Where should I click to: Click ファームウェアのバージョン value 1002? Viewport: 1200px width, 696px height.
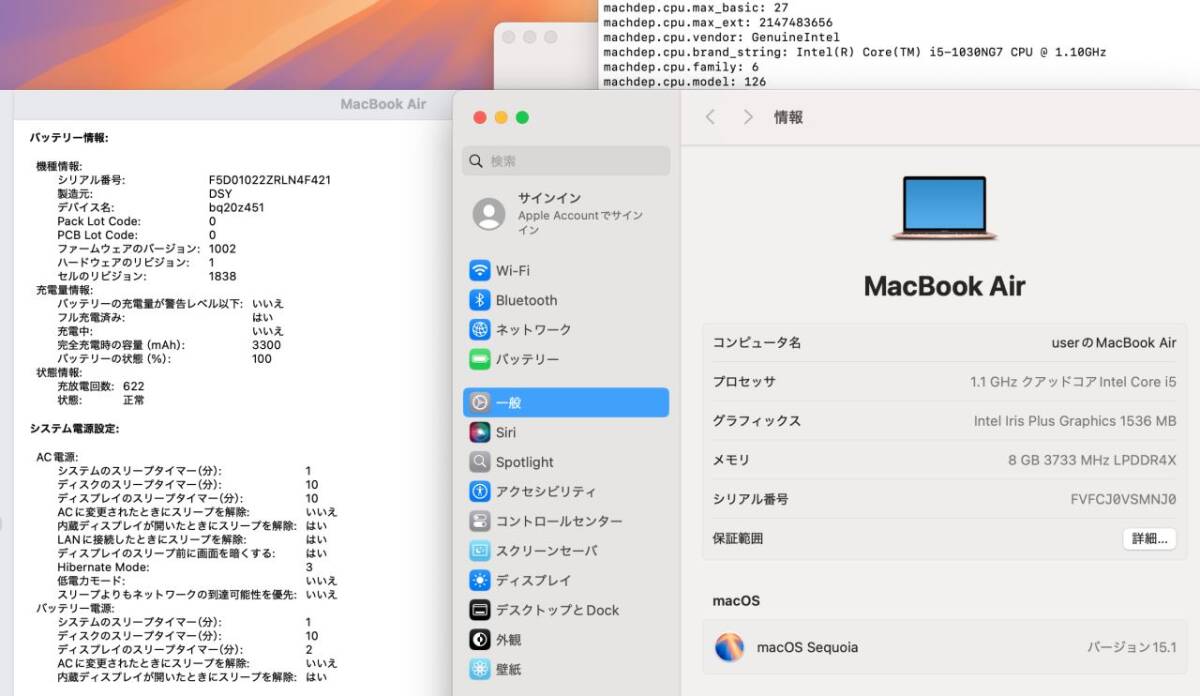point(223,249)
